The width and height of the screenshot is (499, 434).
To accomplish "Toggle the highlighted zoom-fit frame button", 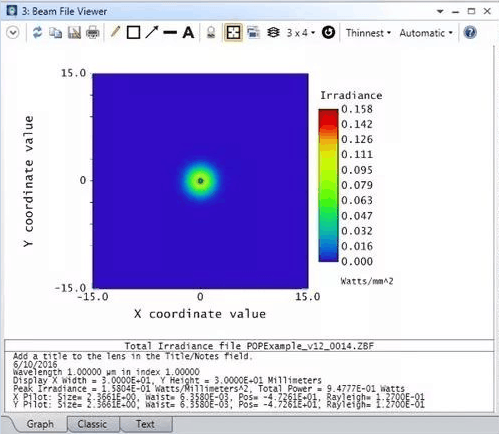I will point(233,33).
